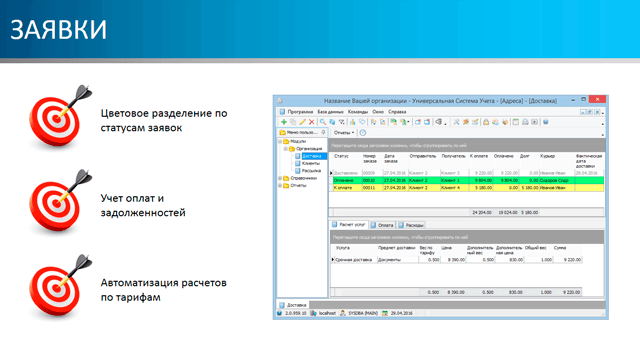The width and height of the screenshot is (640, 360).
Task: Click the yellow pencil Edit icon
Action: (x=302, y=122)
